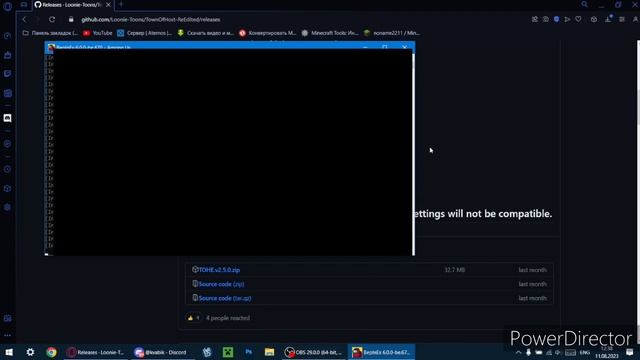Switch to BepInEx 6.0.0 taskbar item
640x360 pixels.
click(382, 352)
